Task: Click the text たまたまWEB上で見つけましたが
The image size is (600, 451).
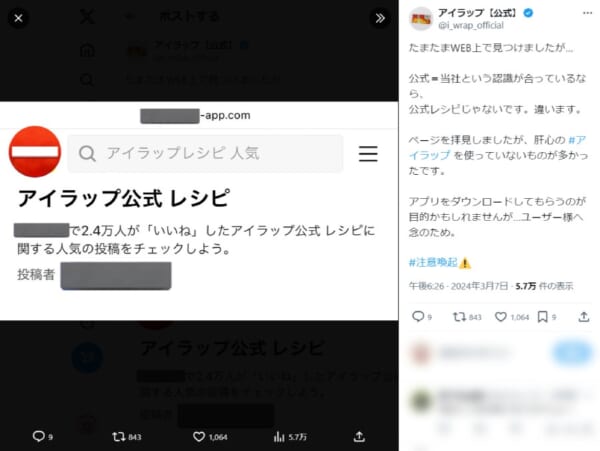Action: [490, 48]
